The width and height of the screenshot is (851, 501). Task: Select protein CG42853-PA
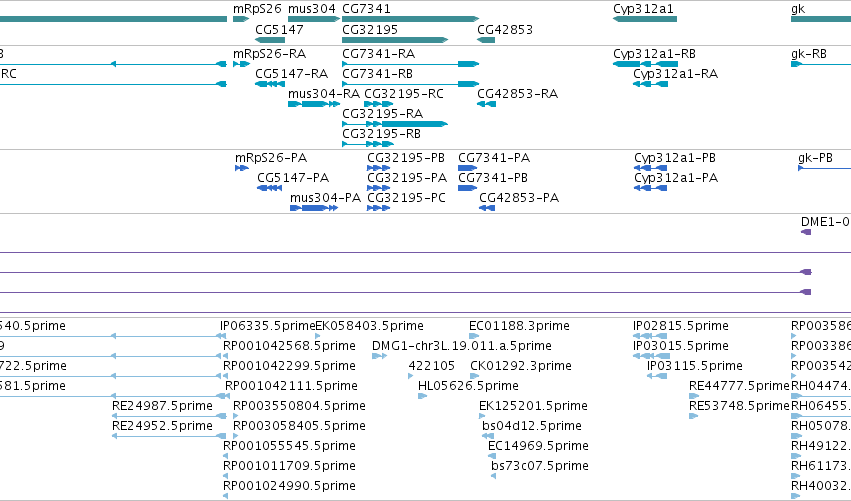(519, 198)
